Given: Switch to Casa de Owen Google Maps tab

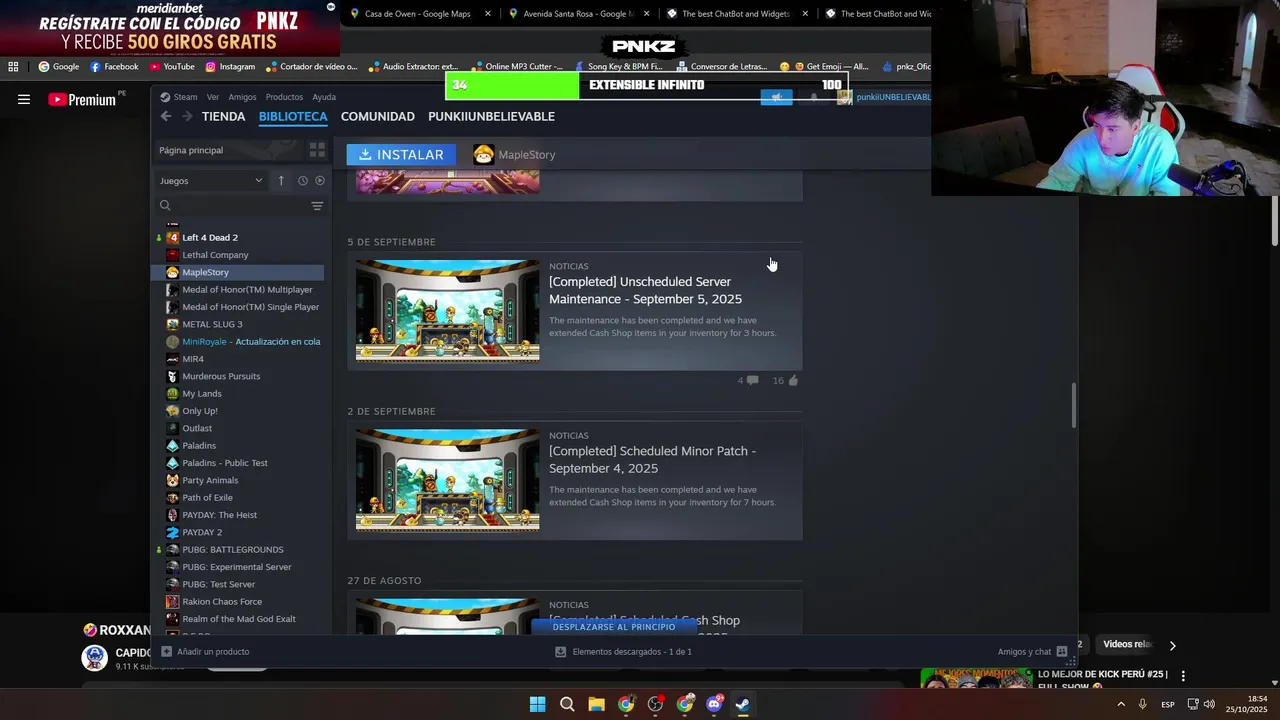Looking at the screenshot, I should pos(420,14).
